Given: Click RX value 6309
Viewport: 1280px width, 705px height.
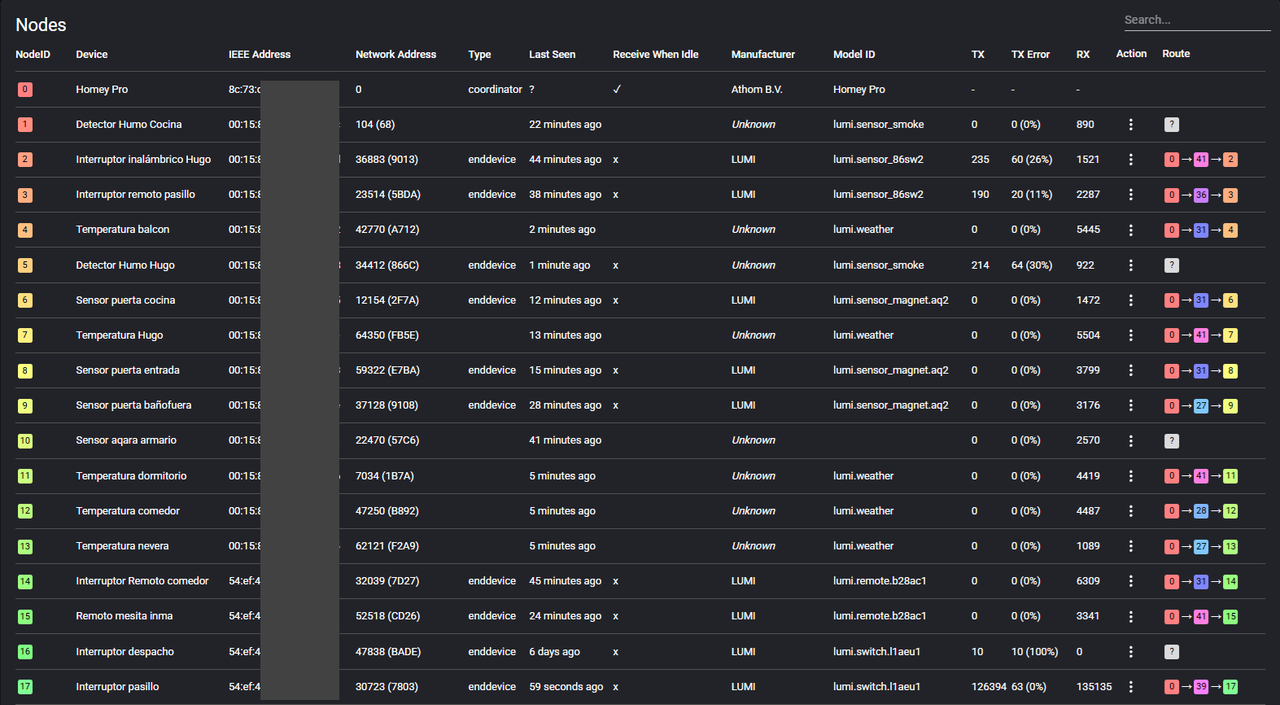Looking at the screenshot, I should point(1088,582).
